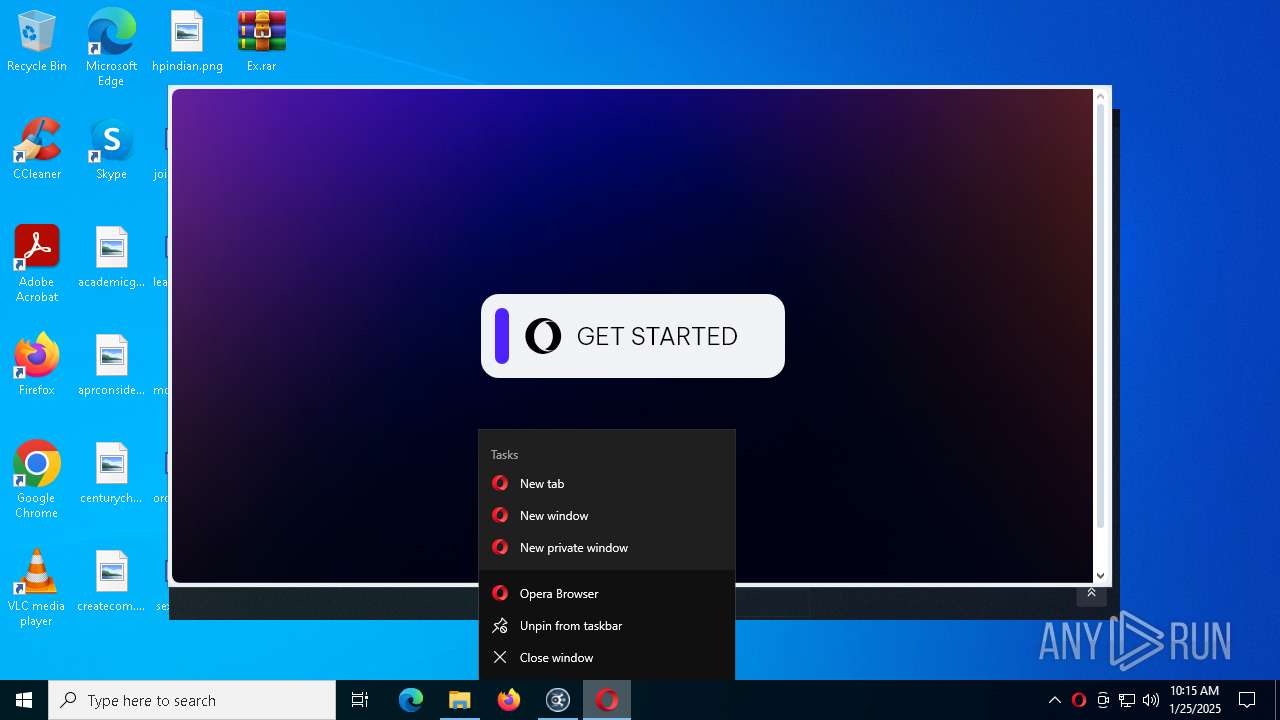Open the clock and date display
The width and height of the screenshot is (1280, 720).
1194,700
